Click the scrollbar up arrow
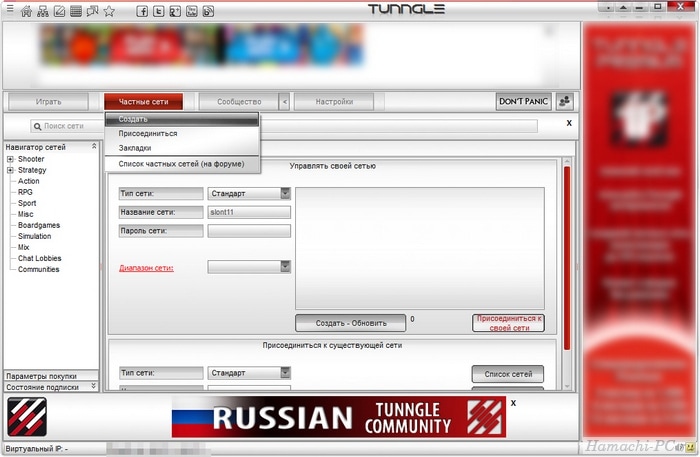Image resolution: width=700 pixels, height=457 pixels. coord(567,162)
